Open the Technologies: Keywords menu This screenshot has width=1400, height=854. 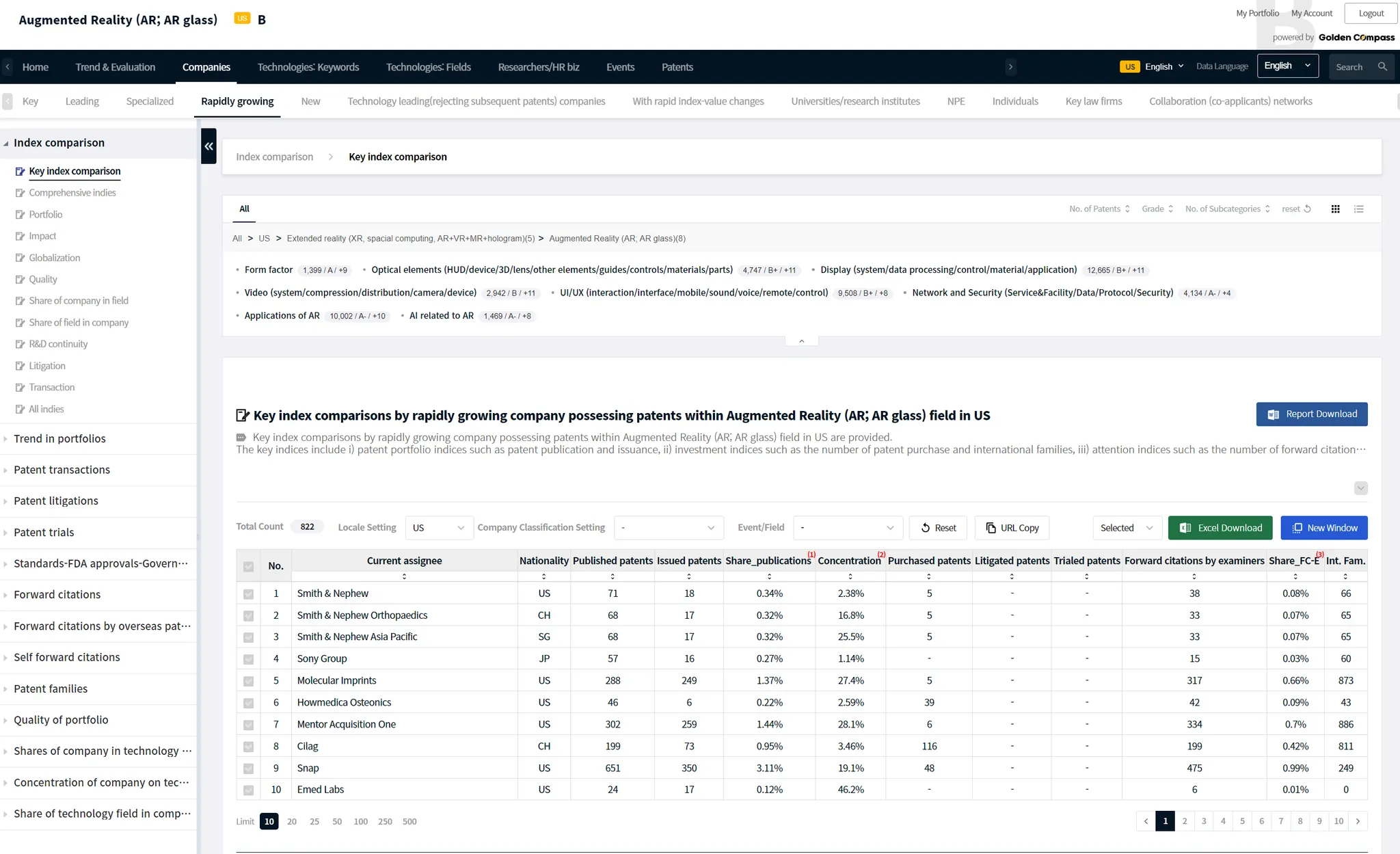308,67
